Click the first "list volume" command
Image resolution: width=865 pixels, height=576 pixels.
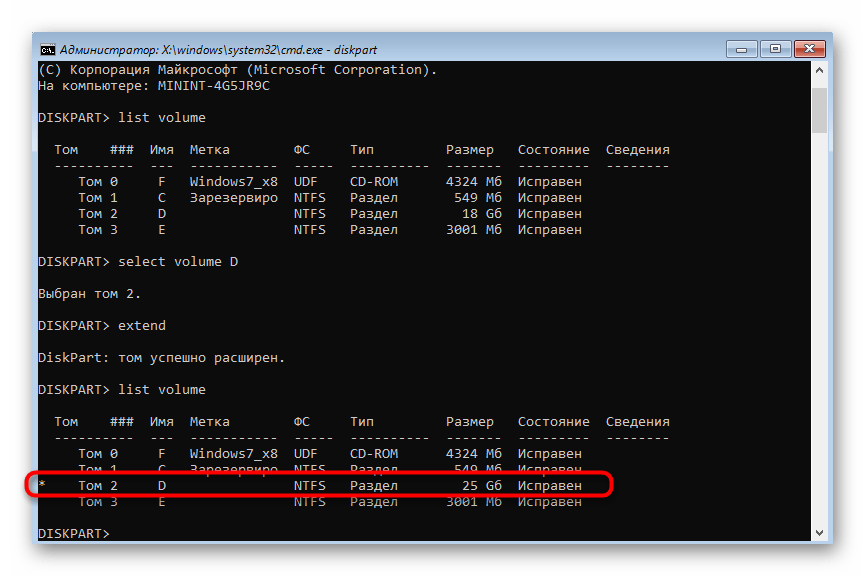[x=162, y=118]
